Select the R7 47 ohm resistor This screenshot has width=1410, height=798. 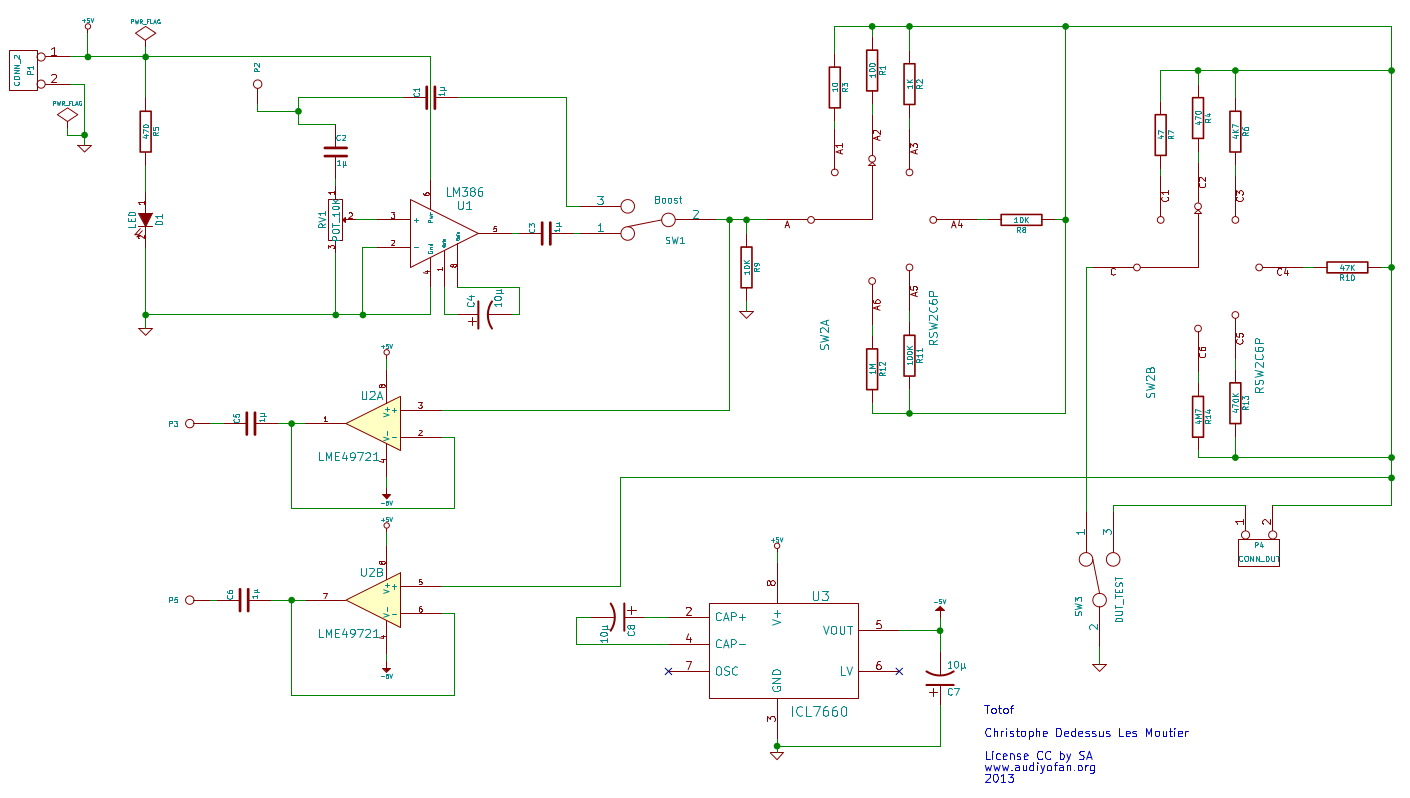1160,134
